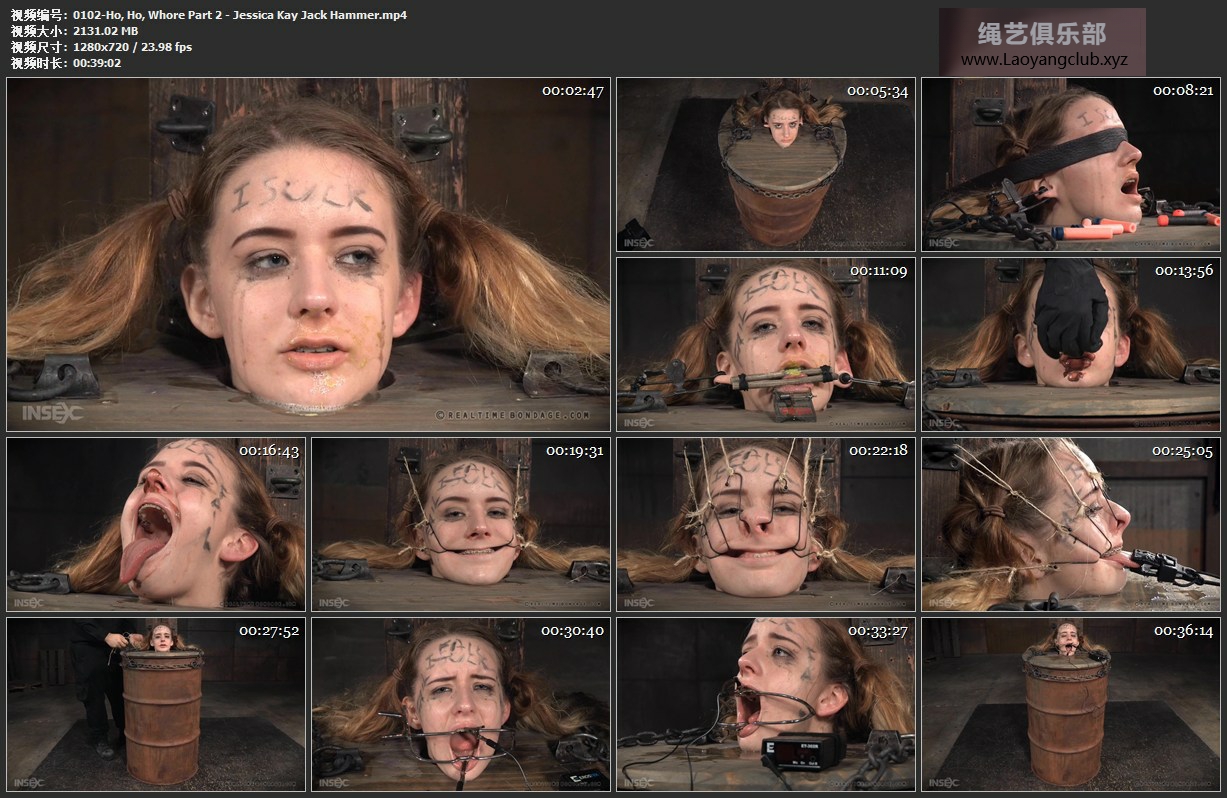
Task: Select the frame marked 00:13:56
Action: (x=1070, y=343)
